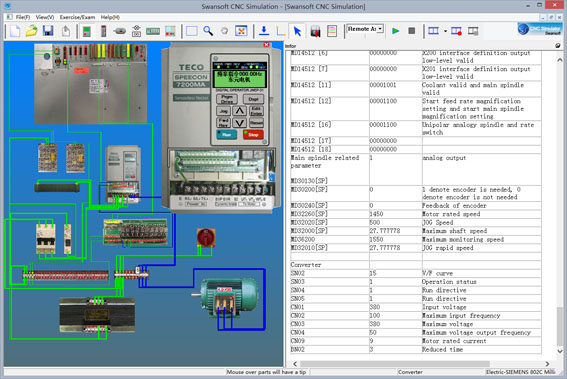The image size is (567, 379).
Task: Toggle the red rotary power switch
Action: pyautogui.click(x=206, y=238)
